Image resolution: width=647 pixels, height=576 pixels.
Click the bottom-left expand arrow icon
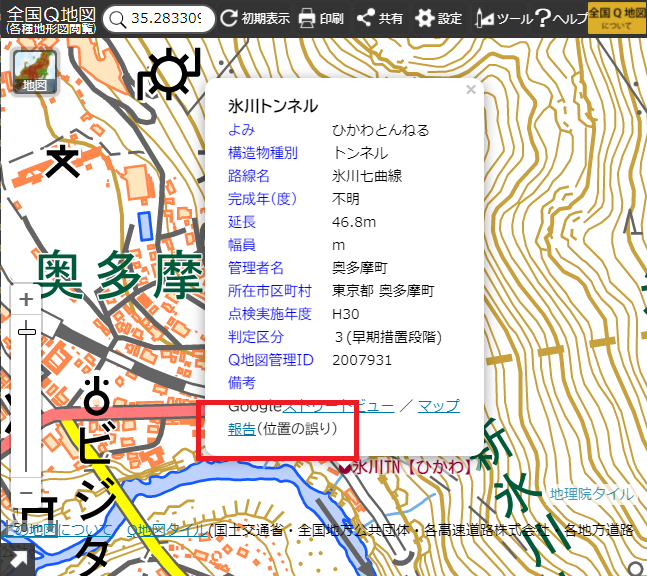click(x=16, y=562)
